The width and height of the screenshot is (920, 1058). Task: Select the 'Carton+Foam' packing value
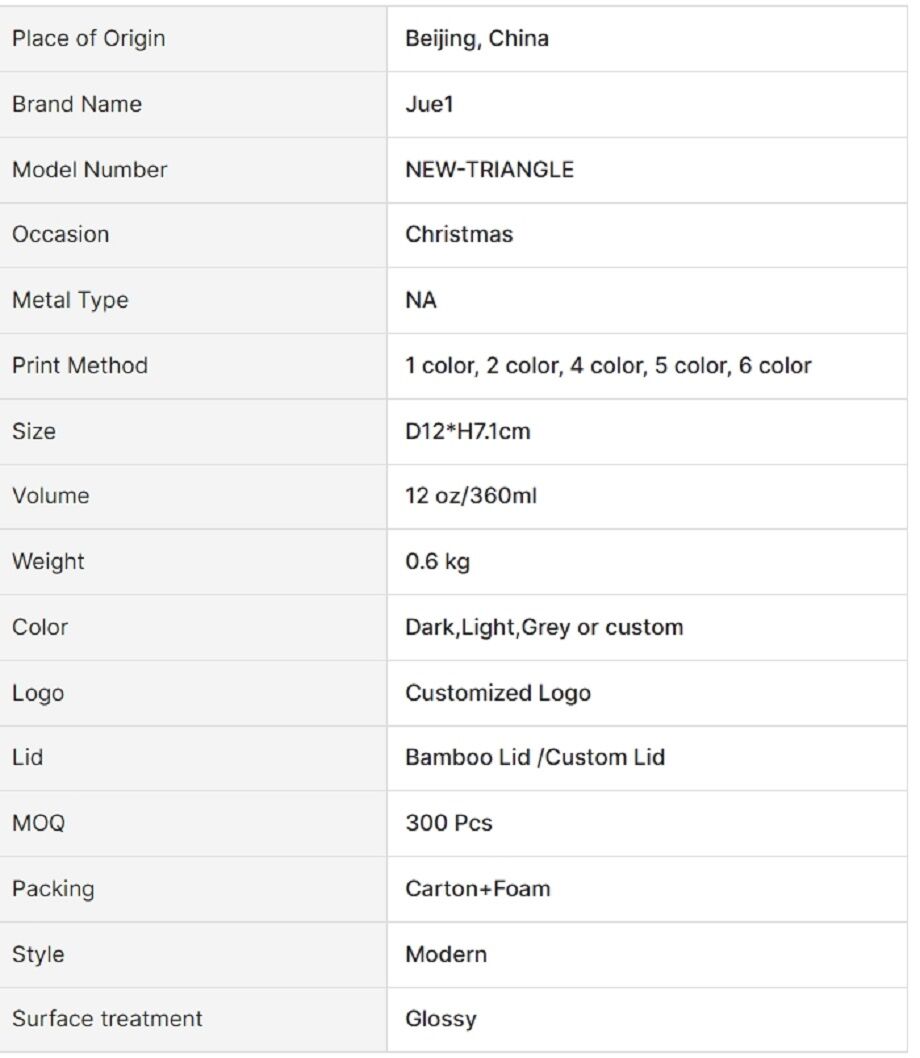(x=477, y=889)
